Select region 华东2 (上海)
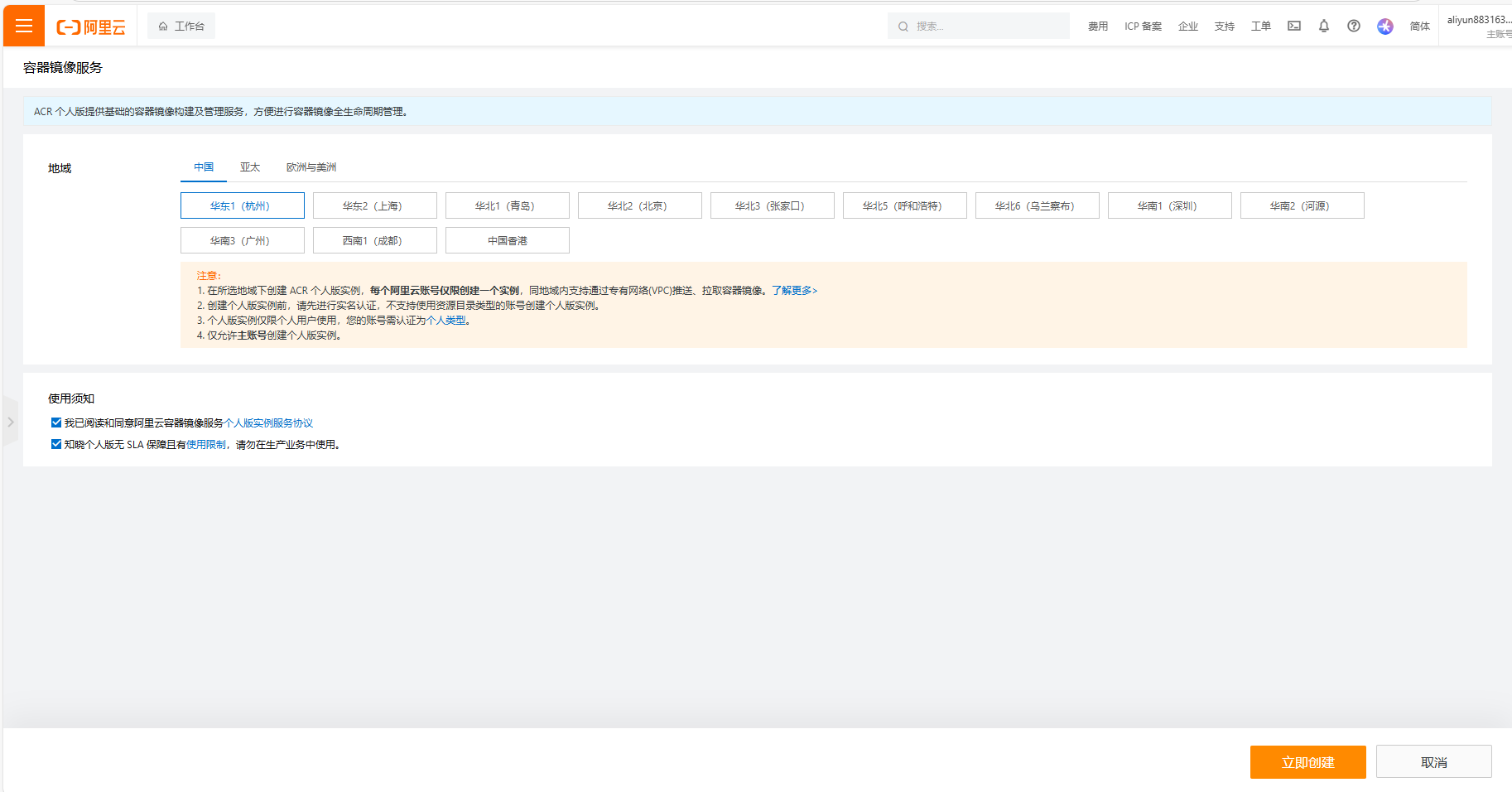Image resolution: width=1512 pixels, height=792 pixels. [375, 205]
